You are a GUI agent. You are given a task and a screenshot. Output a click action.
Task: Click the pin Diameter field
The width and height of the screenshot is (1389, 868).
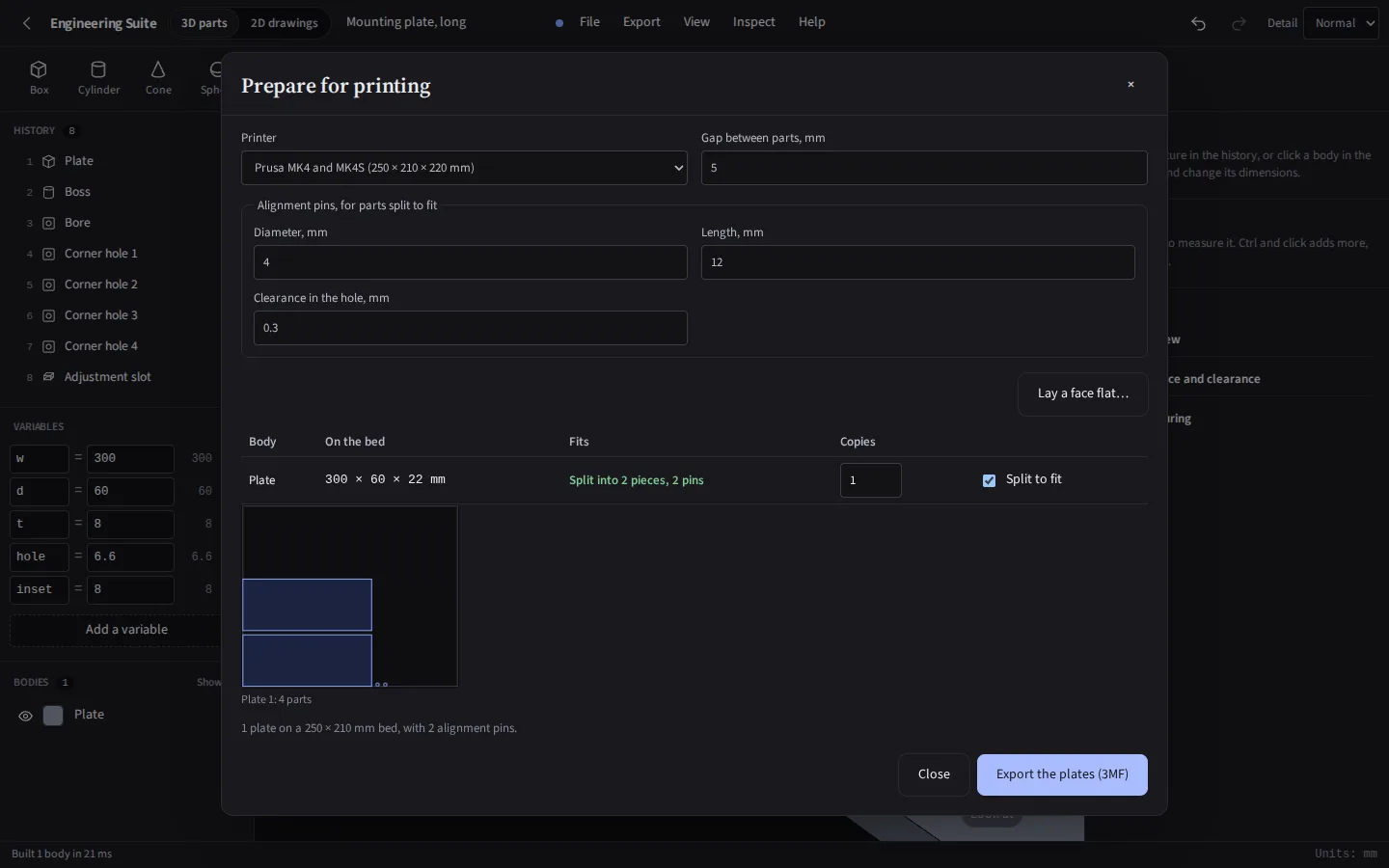(471, 262)
